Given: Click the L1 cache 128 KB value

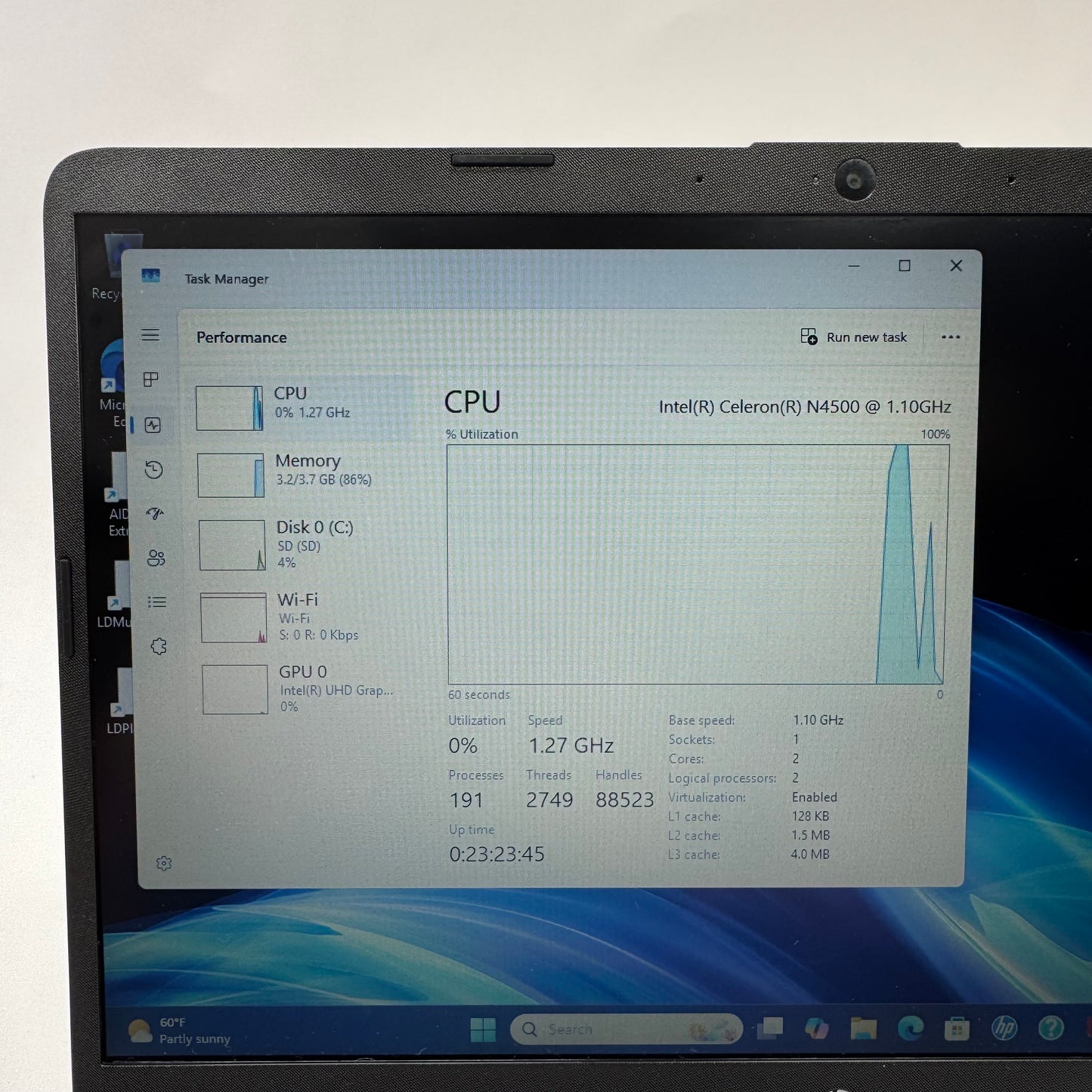Looking at the screenshot, I should click(811, 816).
